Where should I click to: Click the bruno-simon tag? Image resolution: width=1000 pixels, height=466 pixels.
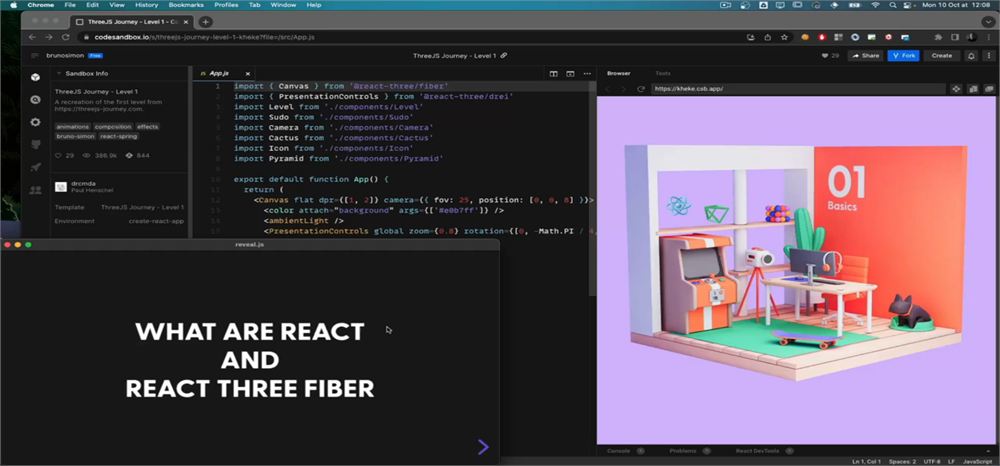75,136
